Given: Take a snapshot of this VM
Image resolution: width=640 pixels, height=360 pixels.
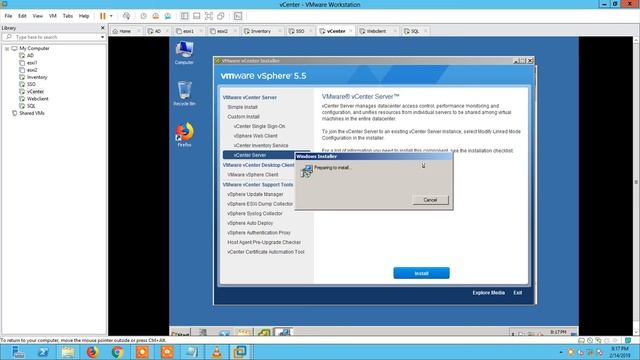Looking at the screenshot, I should point(144,16).
